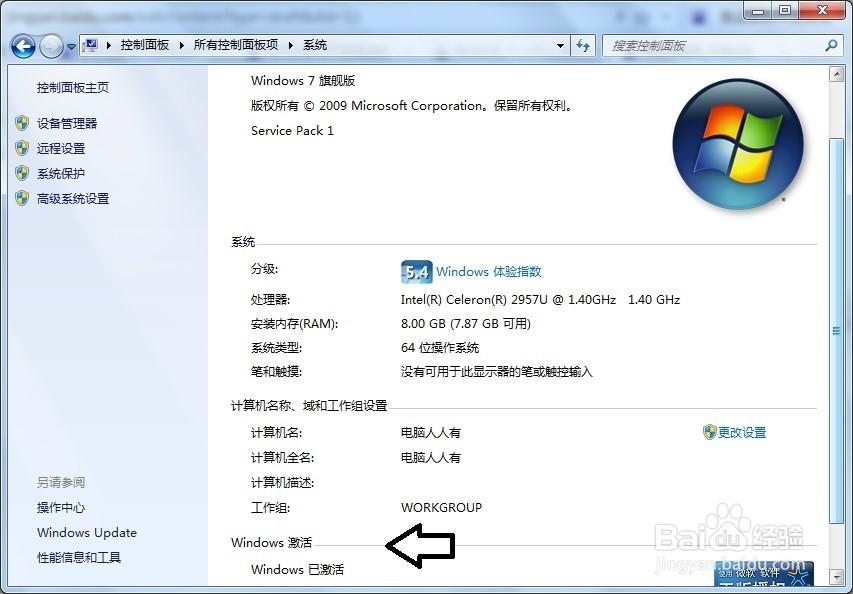Select 没有可用于此显示器的笔或触控输入 text
The image size is (853, 594).
pyautogui.click(x=497, y=372)
